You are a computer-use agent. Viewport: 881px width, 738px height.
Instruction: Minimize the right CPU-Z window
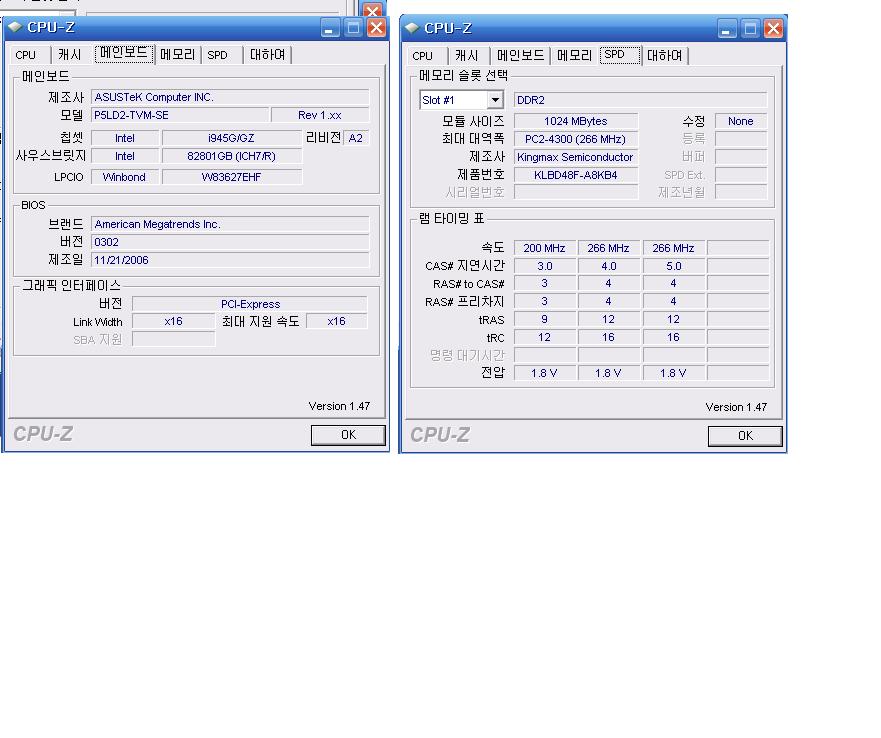(x=727, y=29)
